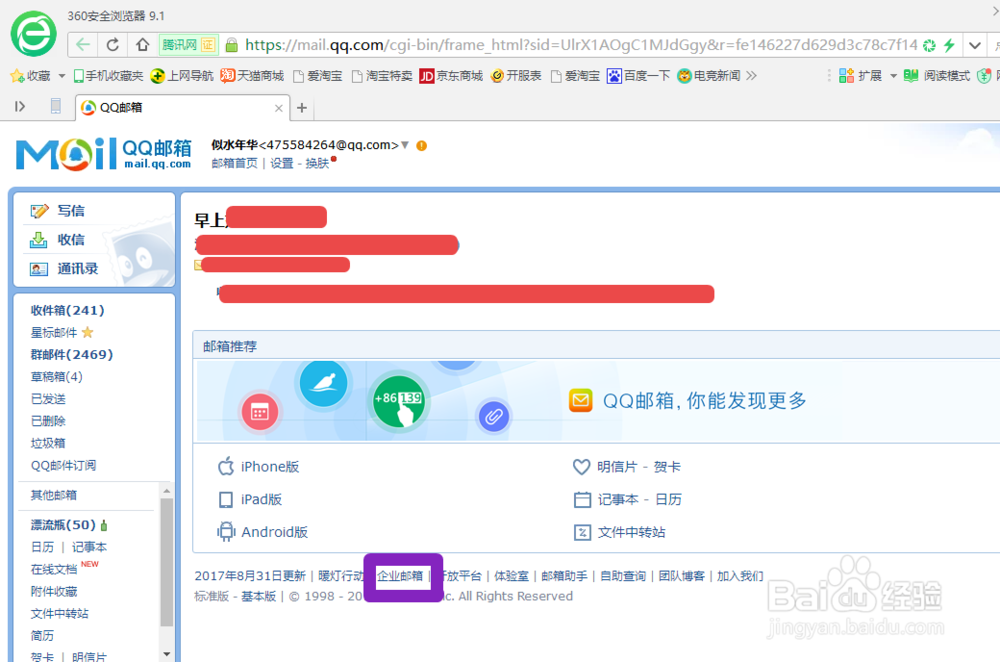Click 企业邮箱 footer link
The width and height of the screenshot is (1000, 662).
tap(400, 576)
